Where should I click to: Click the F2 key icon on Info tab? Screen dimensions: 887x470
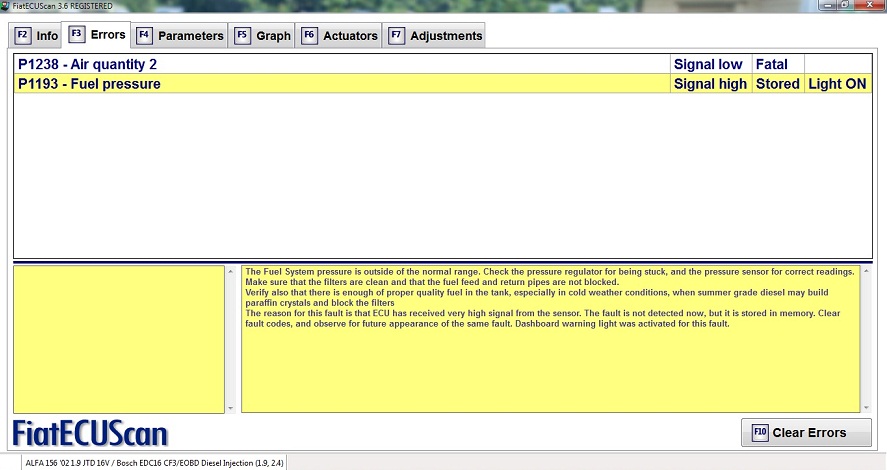(x=23, y=35)
